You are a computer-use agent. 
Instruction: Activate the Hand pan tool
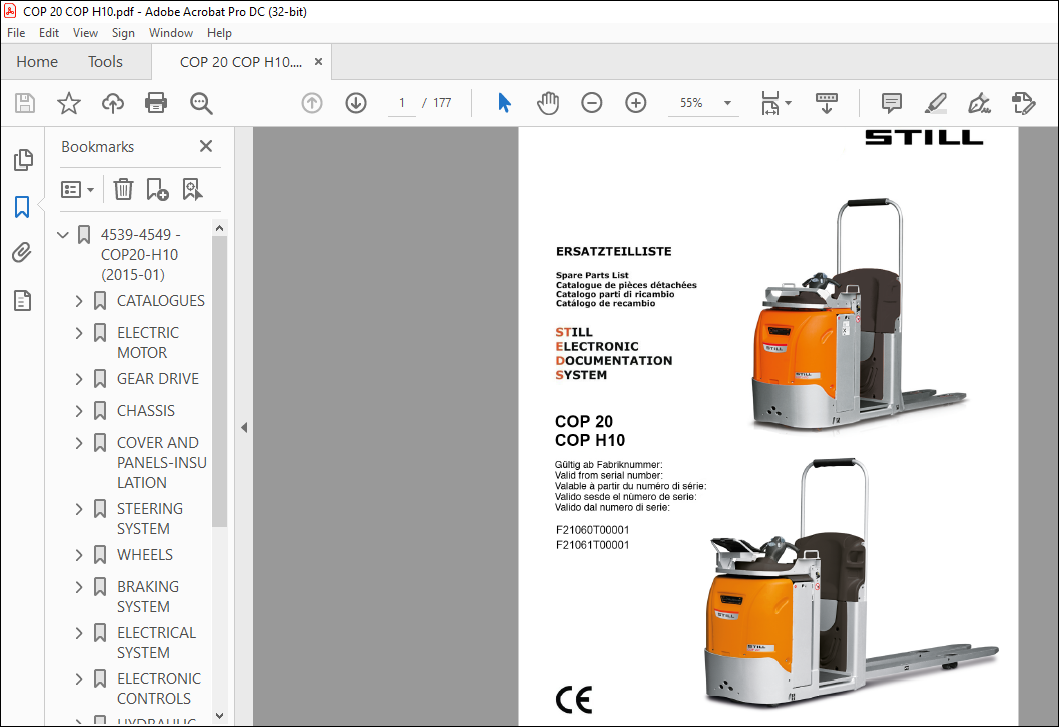[x=548, y=103]
